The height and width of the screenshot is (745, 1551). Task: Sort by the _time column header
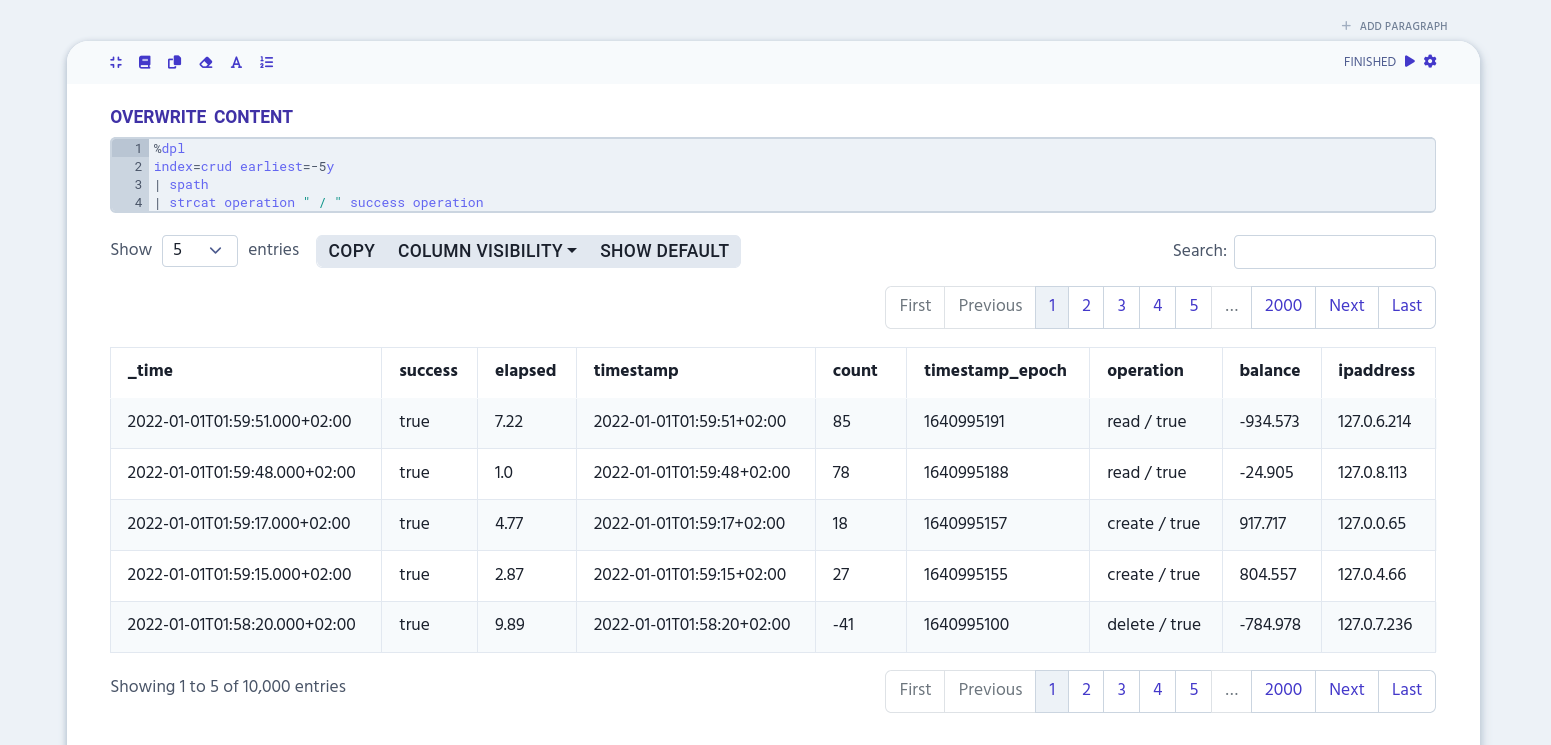(x=246, y=371)
